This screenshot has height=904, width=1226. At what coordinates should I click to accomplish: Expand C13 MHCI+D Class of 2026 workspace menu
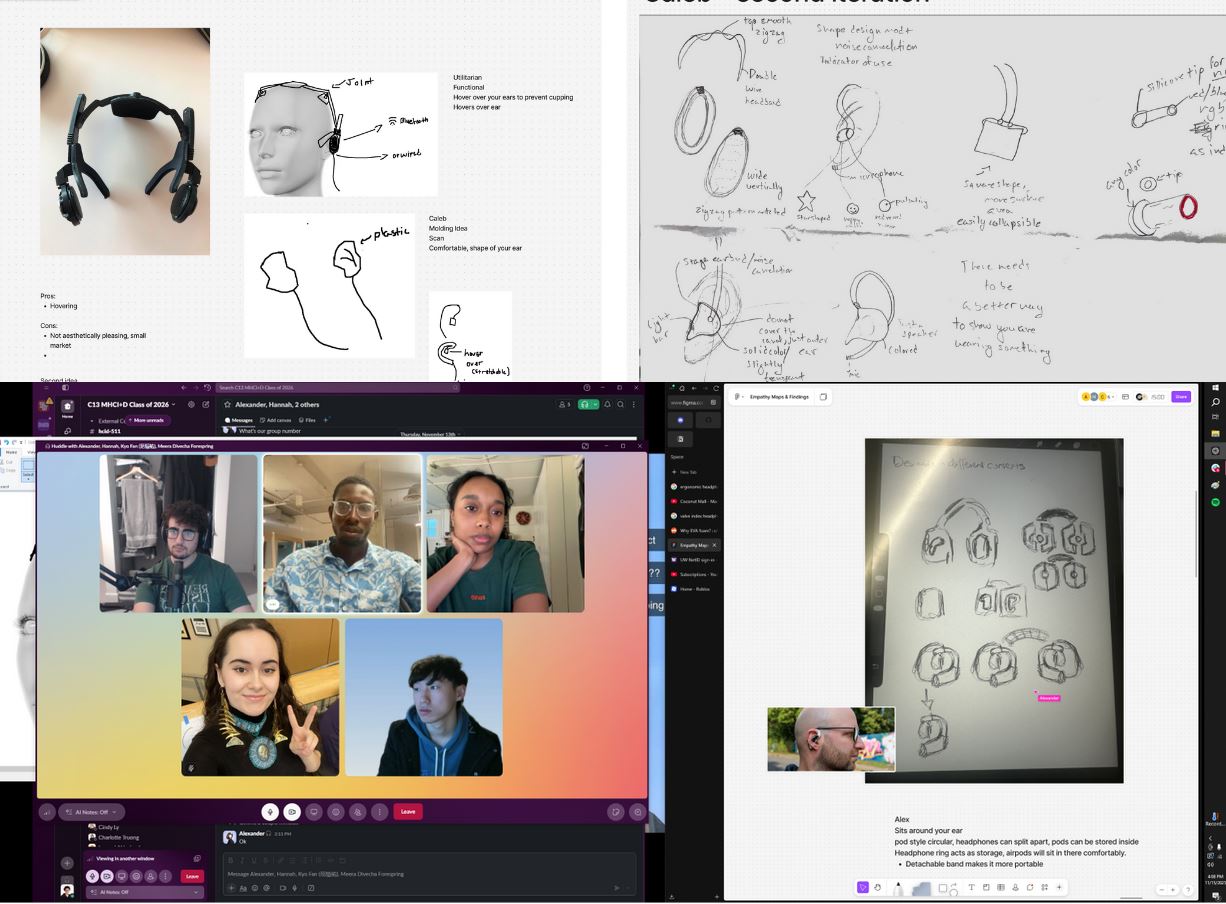point(131,404)
